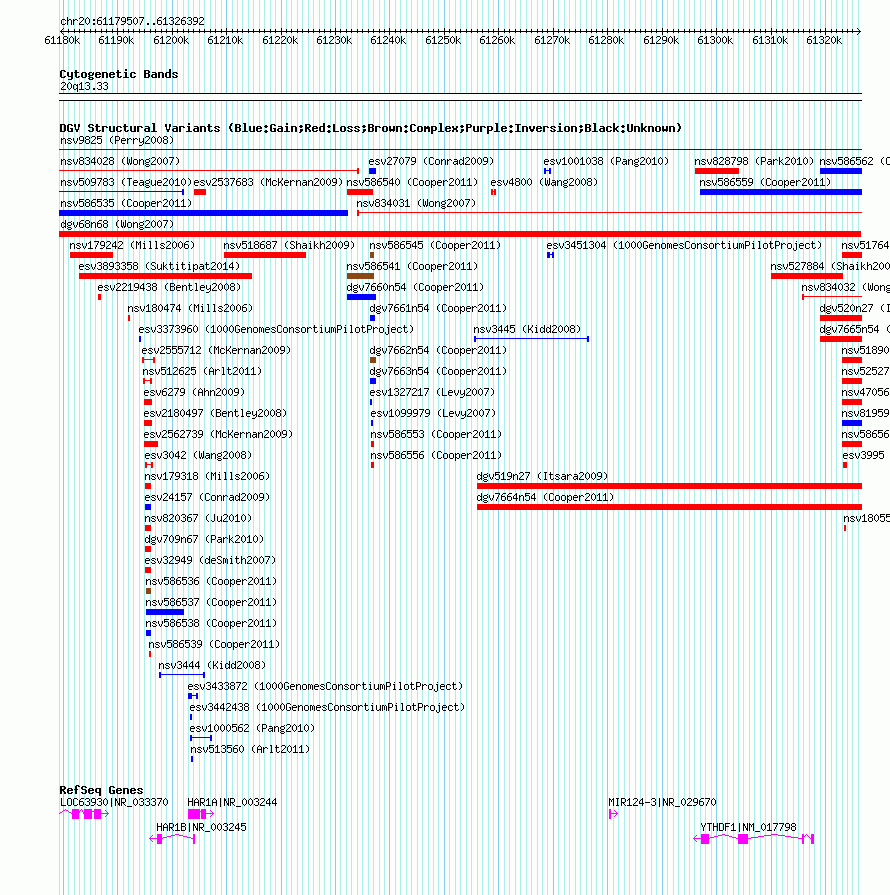This screenshot has width=890, height=895.
Task: Select esv2219438 (Bentley2008) label
Action: click(169, 288)
